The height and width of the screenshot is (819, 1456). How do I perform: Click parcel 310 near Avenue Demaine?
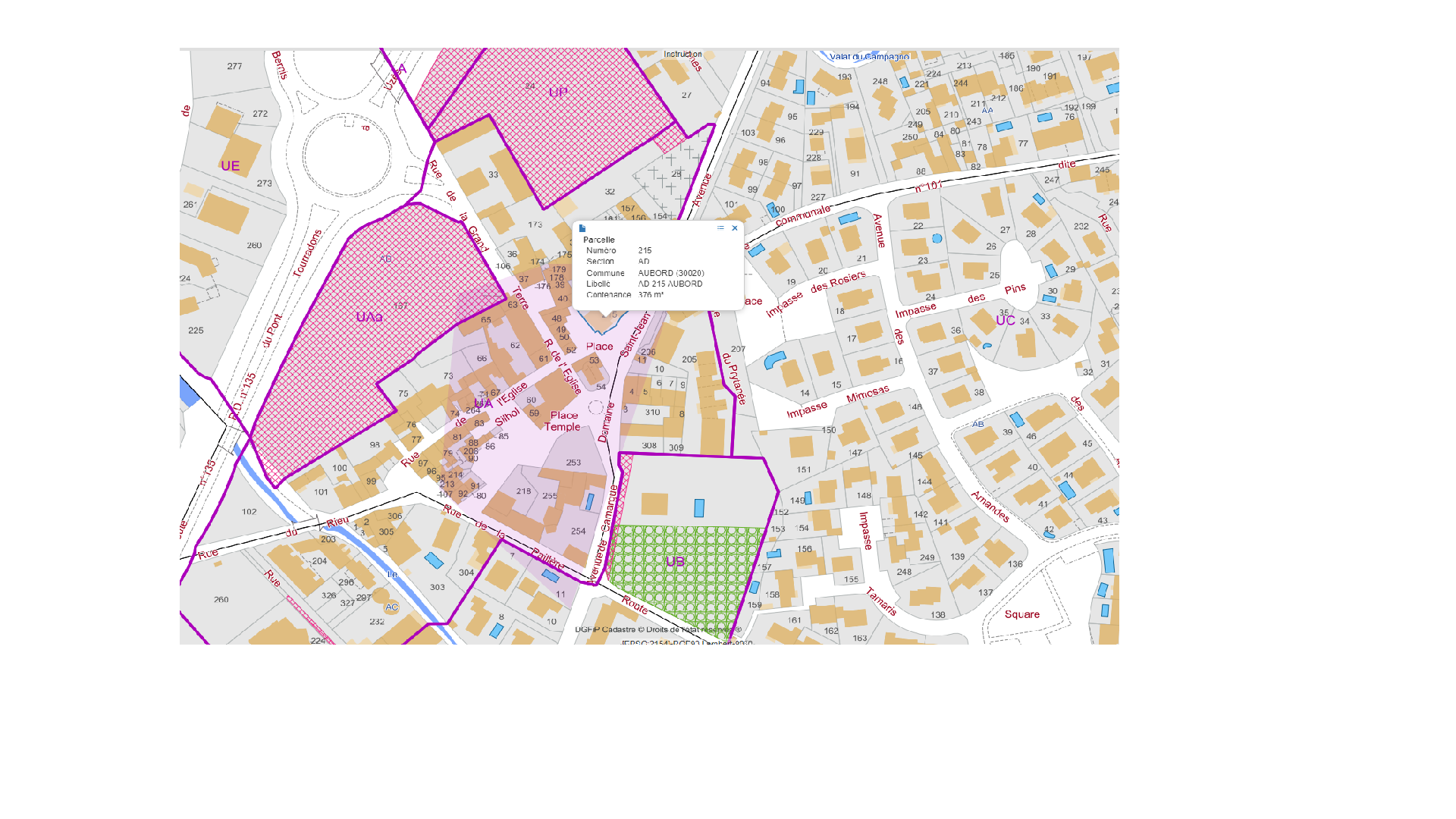pos(652,413)
